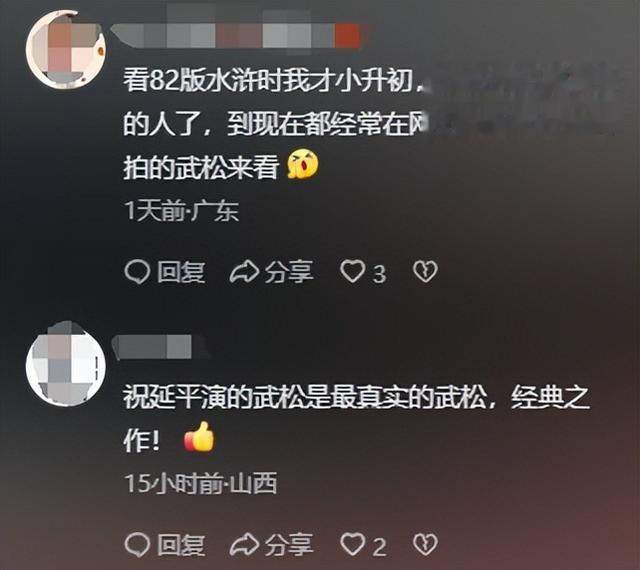Screen dimensions: 640x570
Task: Select the 祝延平演的武松 comment text
Action: coord(356,418)
